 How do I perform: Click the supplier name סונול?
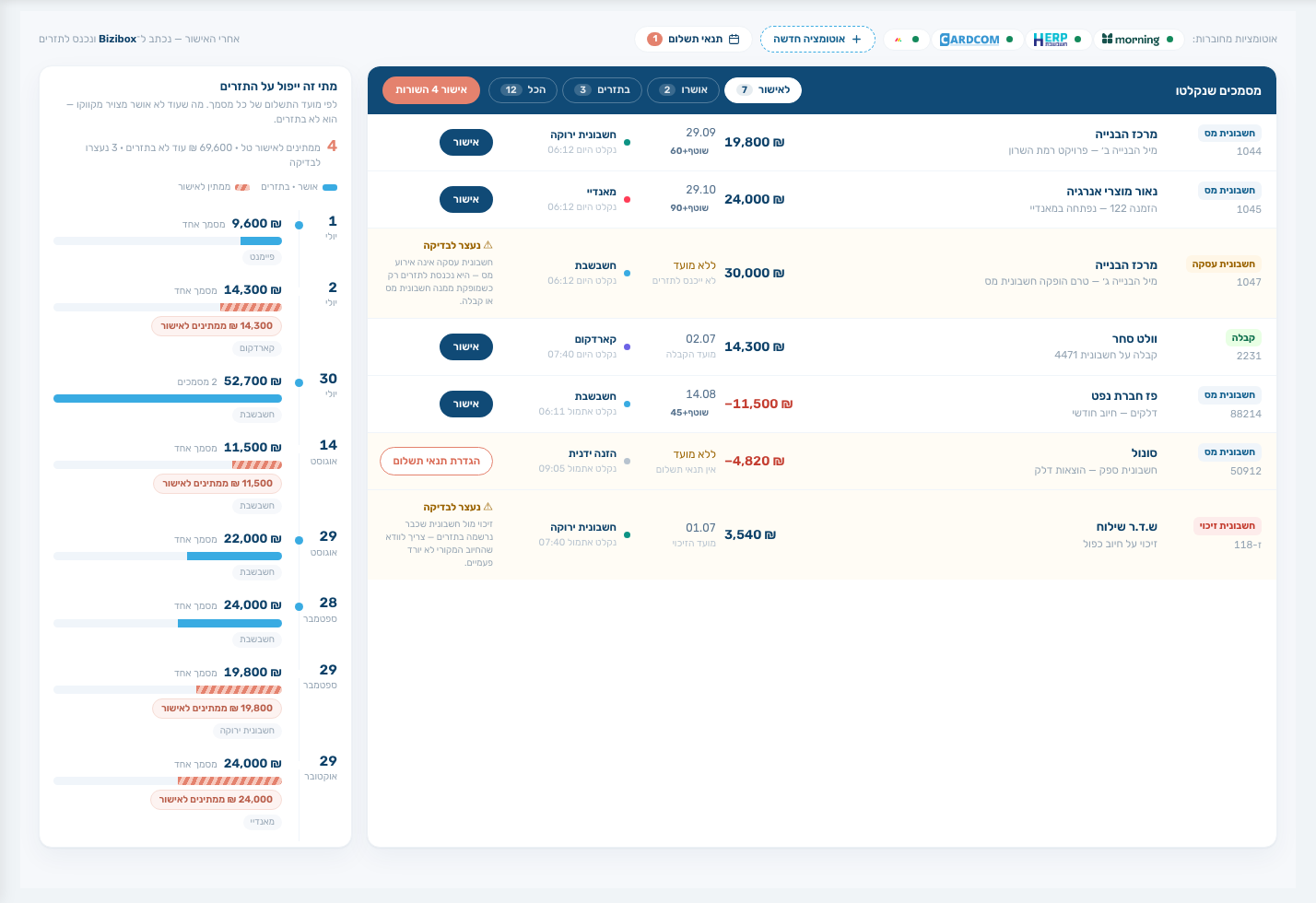coord(1145,453)
